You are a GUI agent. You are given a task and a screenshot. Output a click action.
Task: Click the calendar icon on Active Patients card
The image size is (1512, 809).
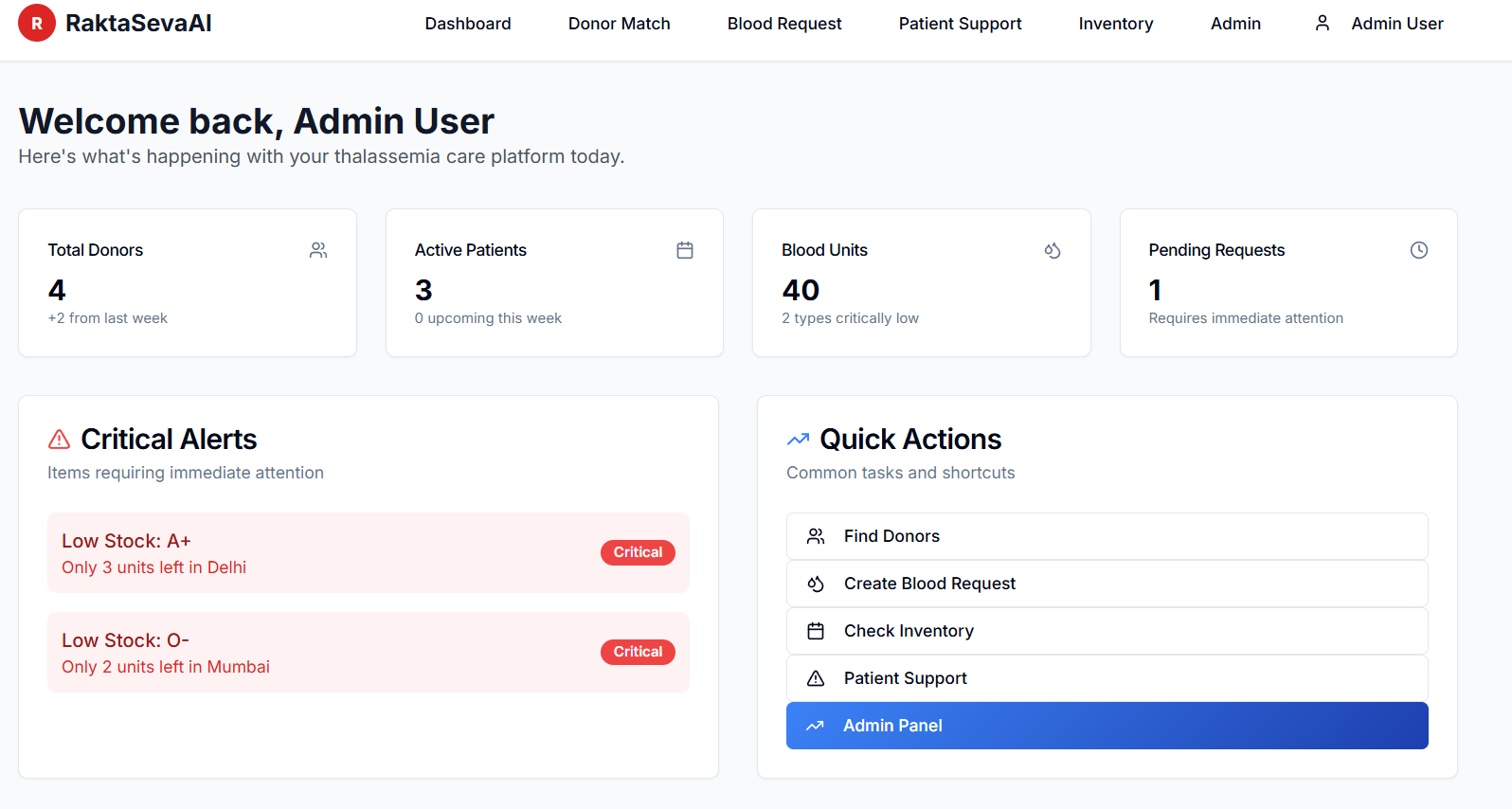click(x=685, y=250)
